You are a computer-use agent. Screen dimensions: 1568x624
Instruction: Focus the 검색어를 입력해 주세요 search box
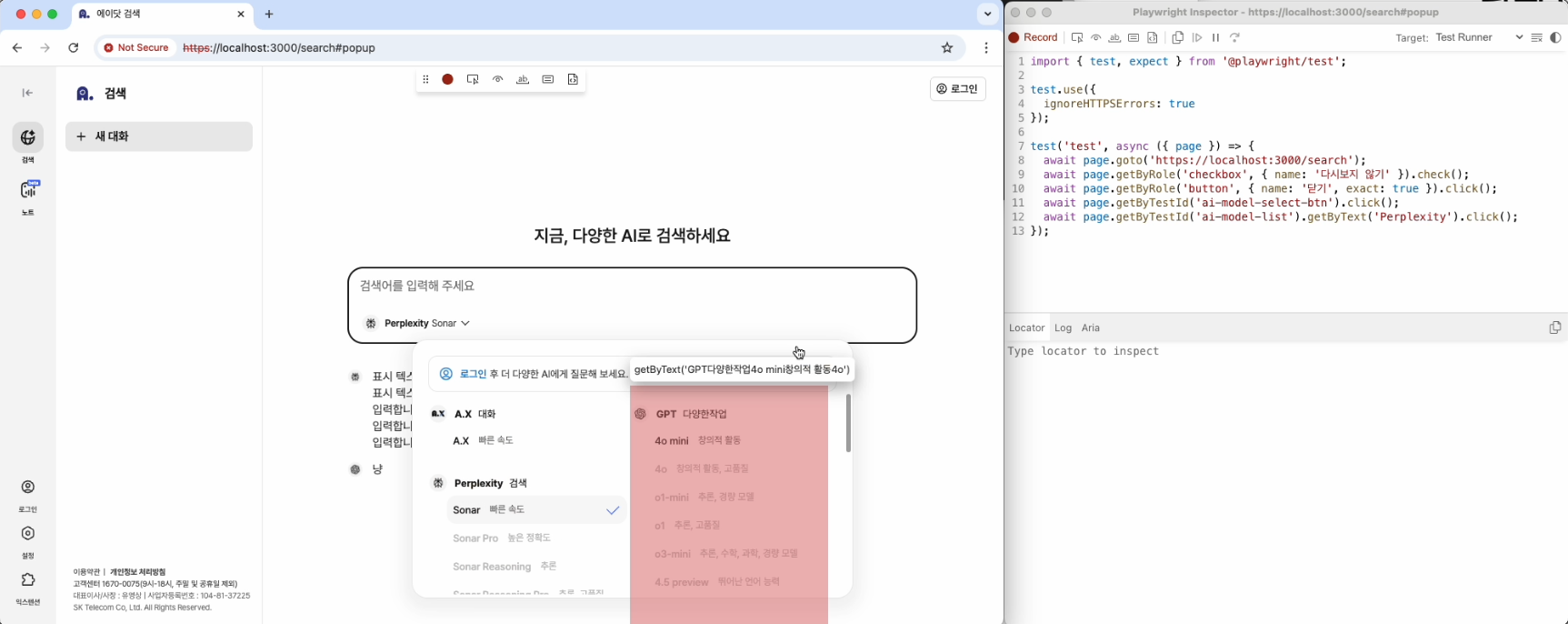click(632, 287)
